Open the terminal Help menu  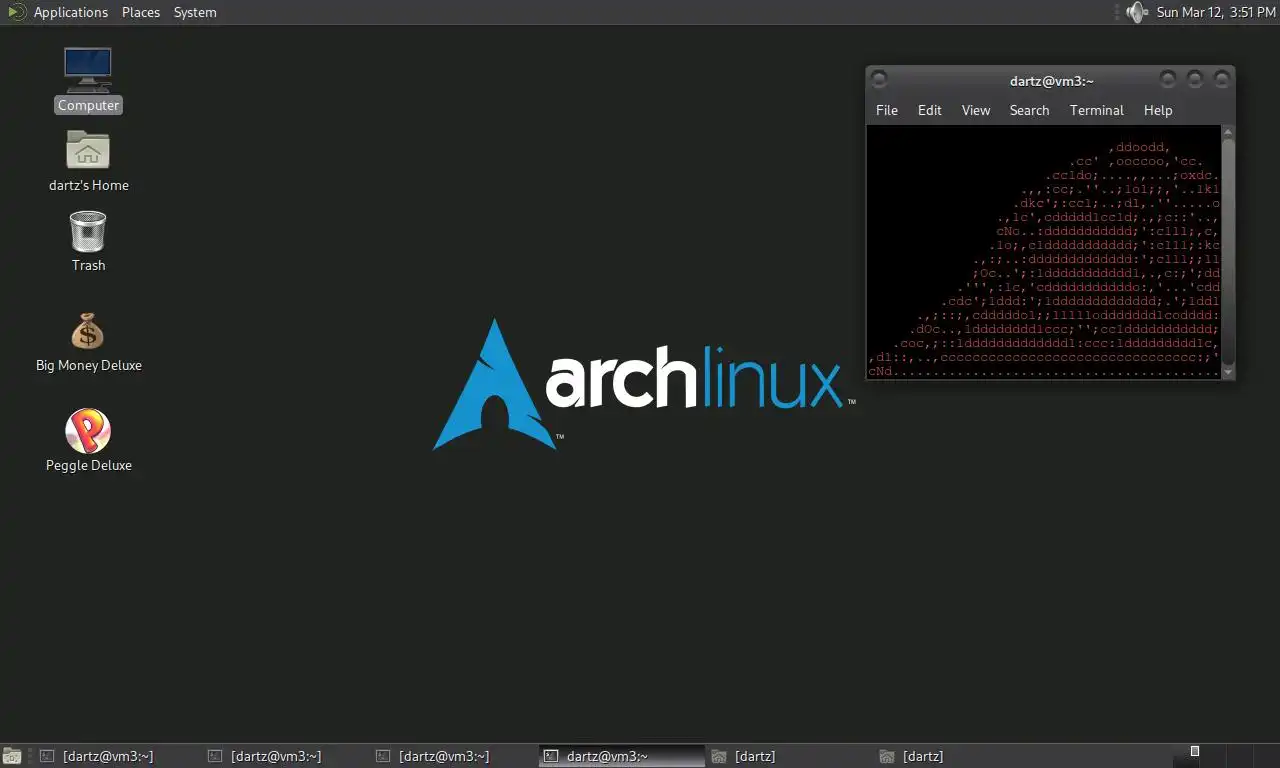coord(1158,110)
